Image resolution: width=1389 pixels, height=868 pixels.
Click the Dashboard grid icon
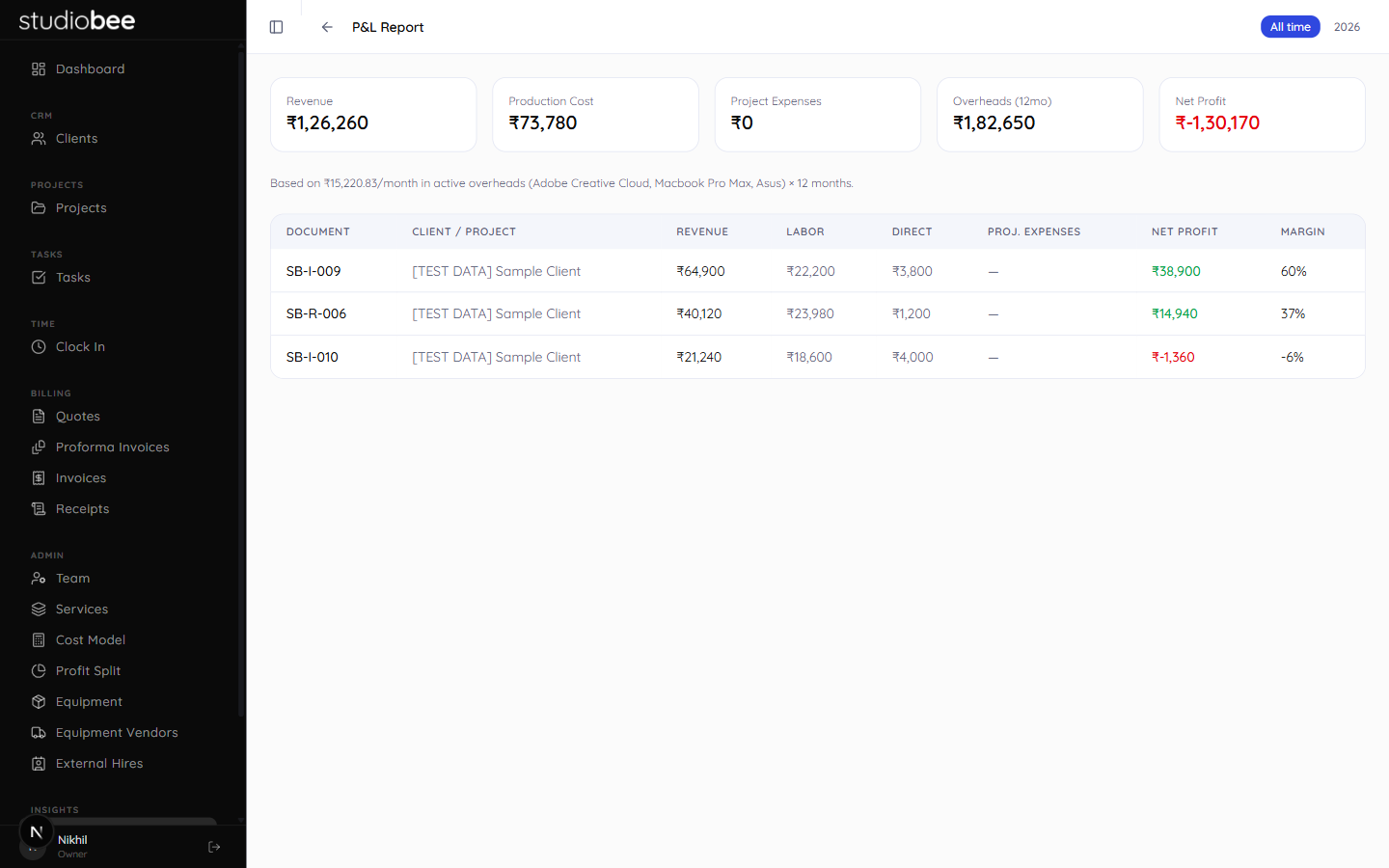39,69
